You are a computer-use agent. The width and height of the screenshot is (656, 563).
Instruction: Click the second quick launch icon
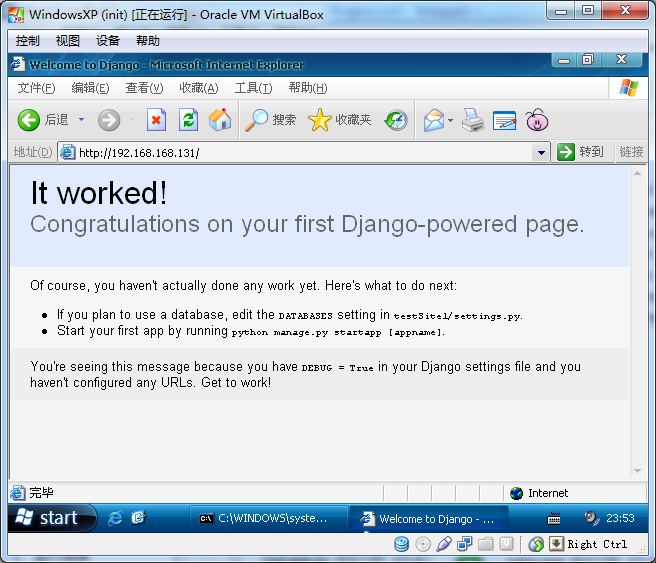[138, 518]
